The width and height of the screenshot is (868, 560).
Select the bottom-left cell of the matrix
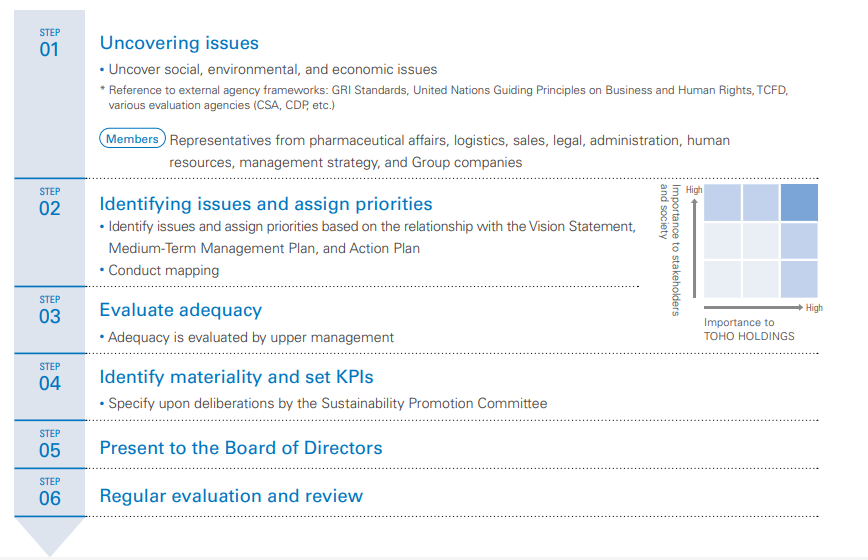pyautogui.click(x=723, y=278)
